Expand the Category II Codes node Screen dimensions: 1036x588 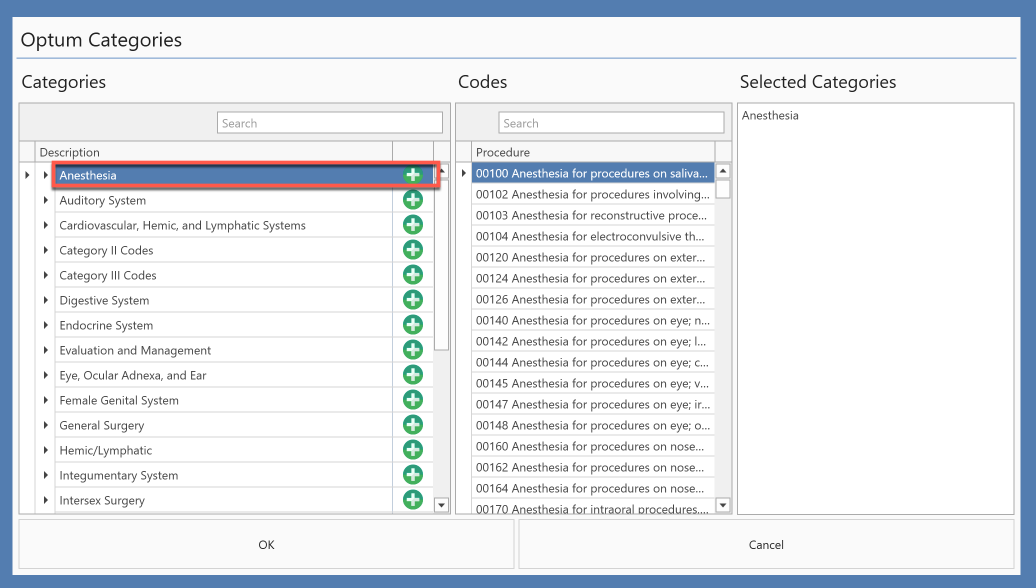click(x=46, y=250)
